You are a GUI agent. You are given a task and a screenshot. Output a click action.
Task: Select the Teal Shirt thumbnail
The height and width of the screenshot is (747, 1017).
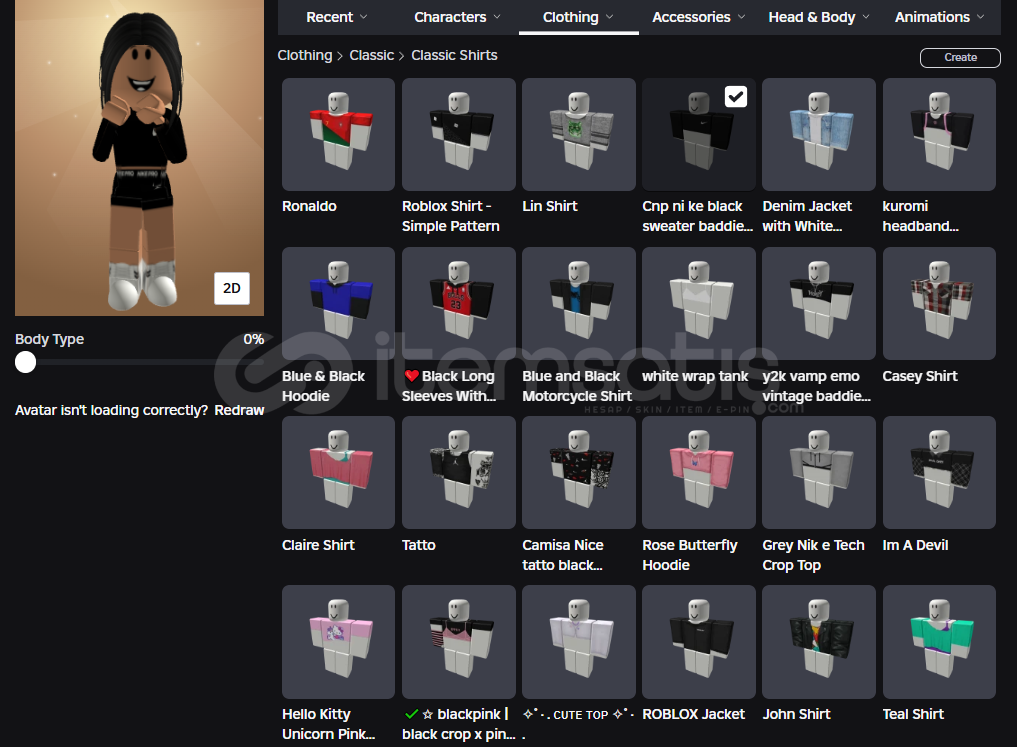point(939,642)
